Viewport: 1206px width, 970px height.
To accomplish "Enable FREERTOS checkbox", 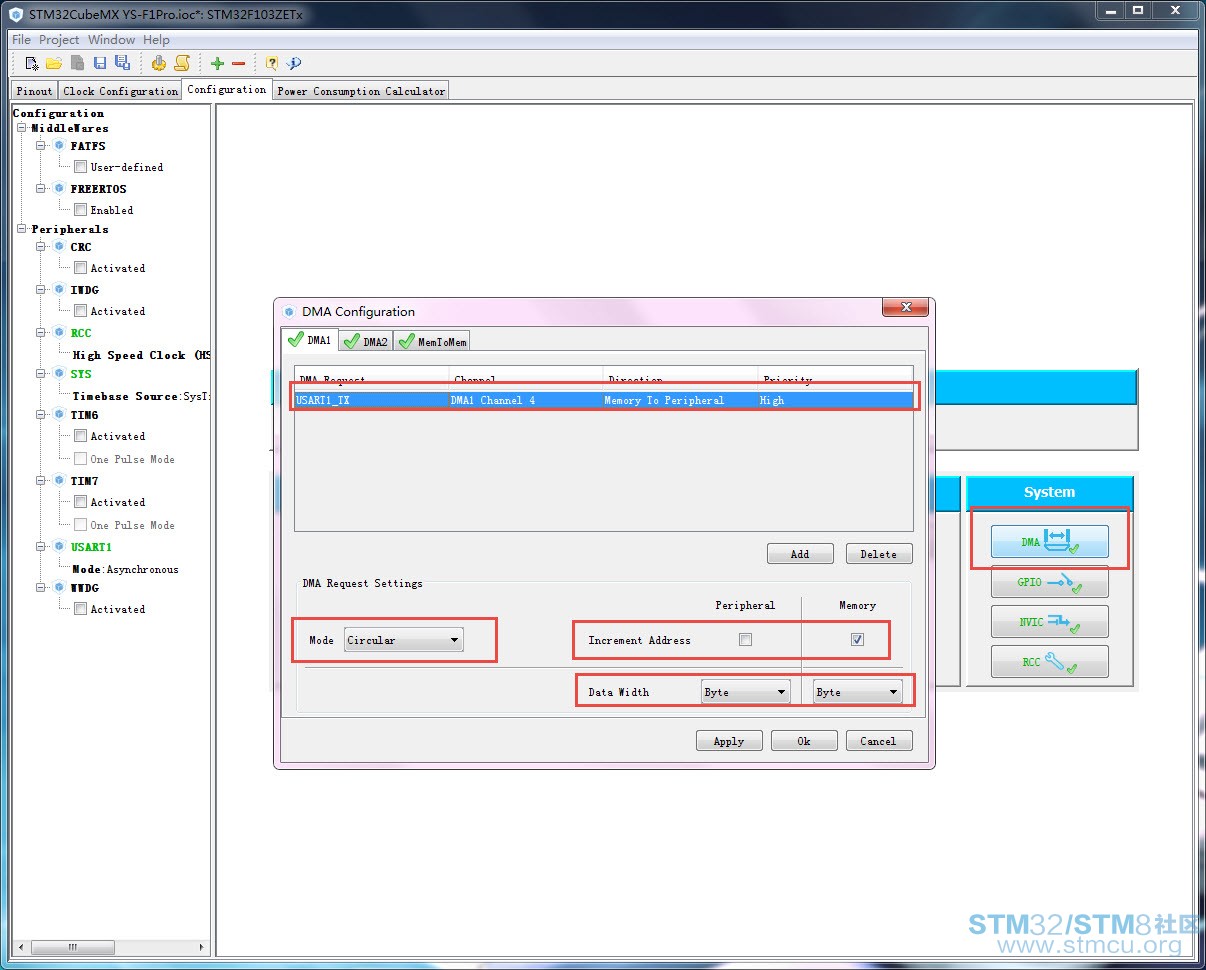I will 80,210.
